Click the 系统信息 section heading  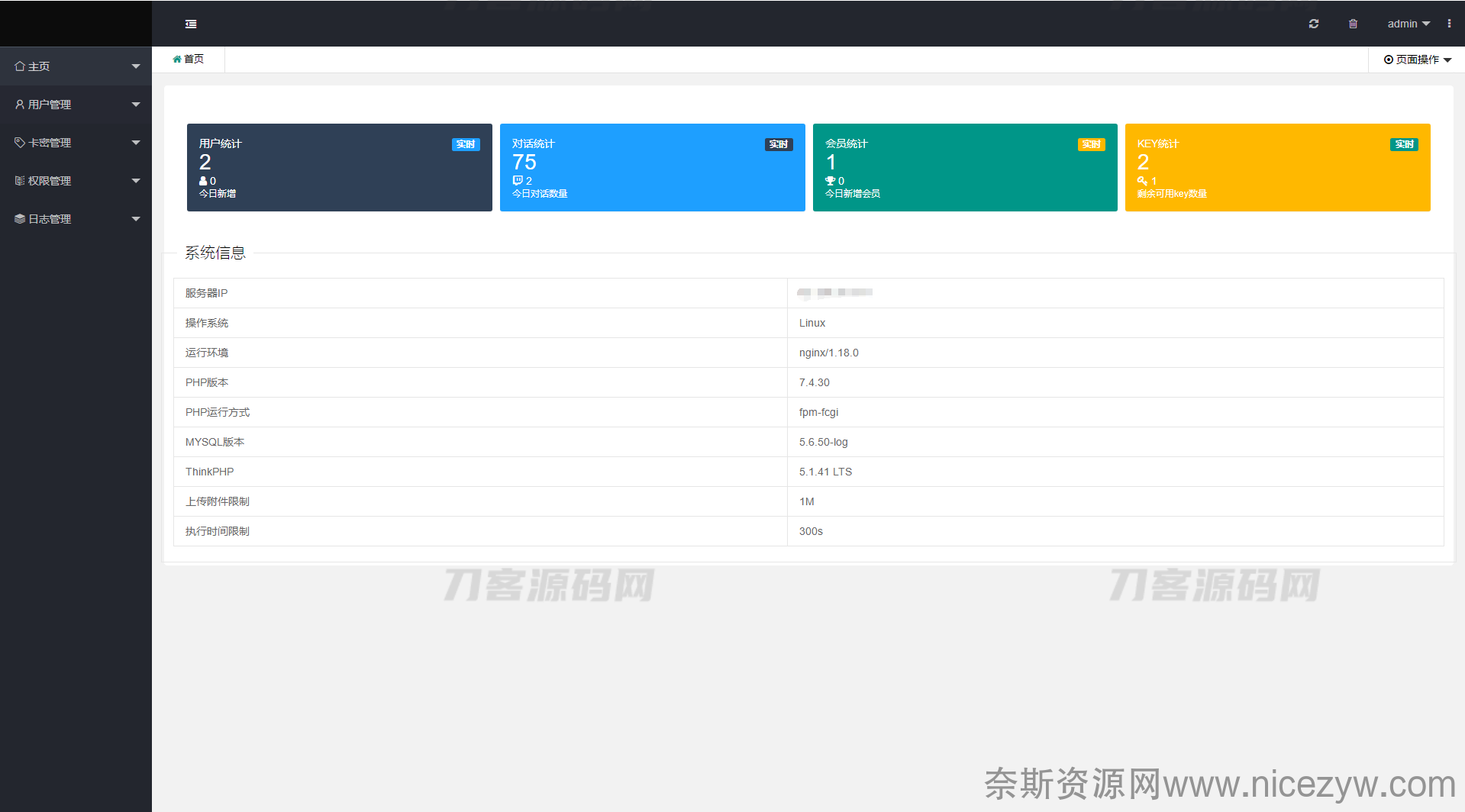pos(215,253)
